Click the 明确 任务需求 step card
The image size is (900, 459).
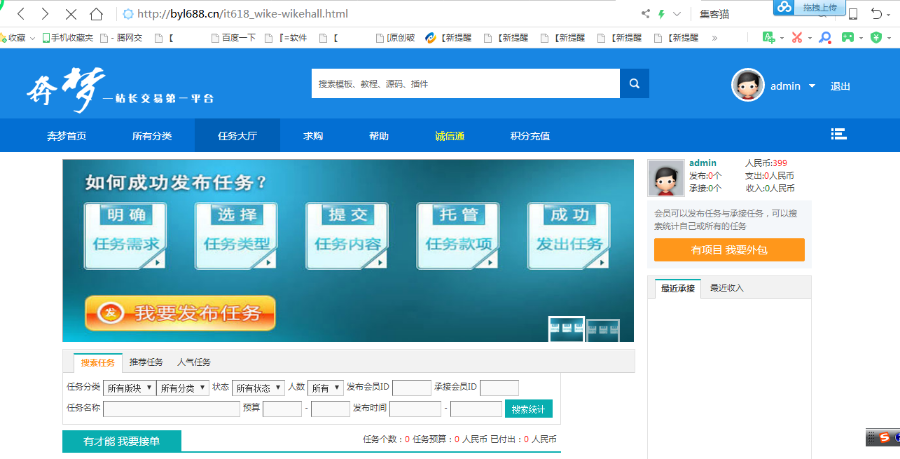point(125,236)
